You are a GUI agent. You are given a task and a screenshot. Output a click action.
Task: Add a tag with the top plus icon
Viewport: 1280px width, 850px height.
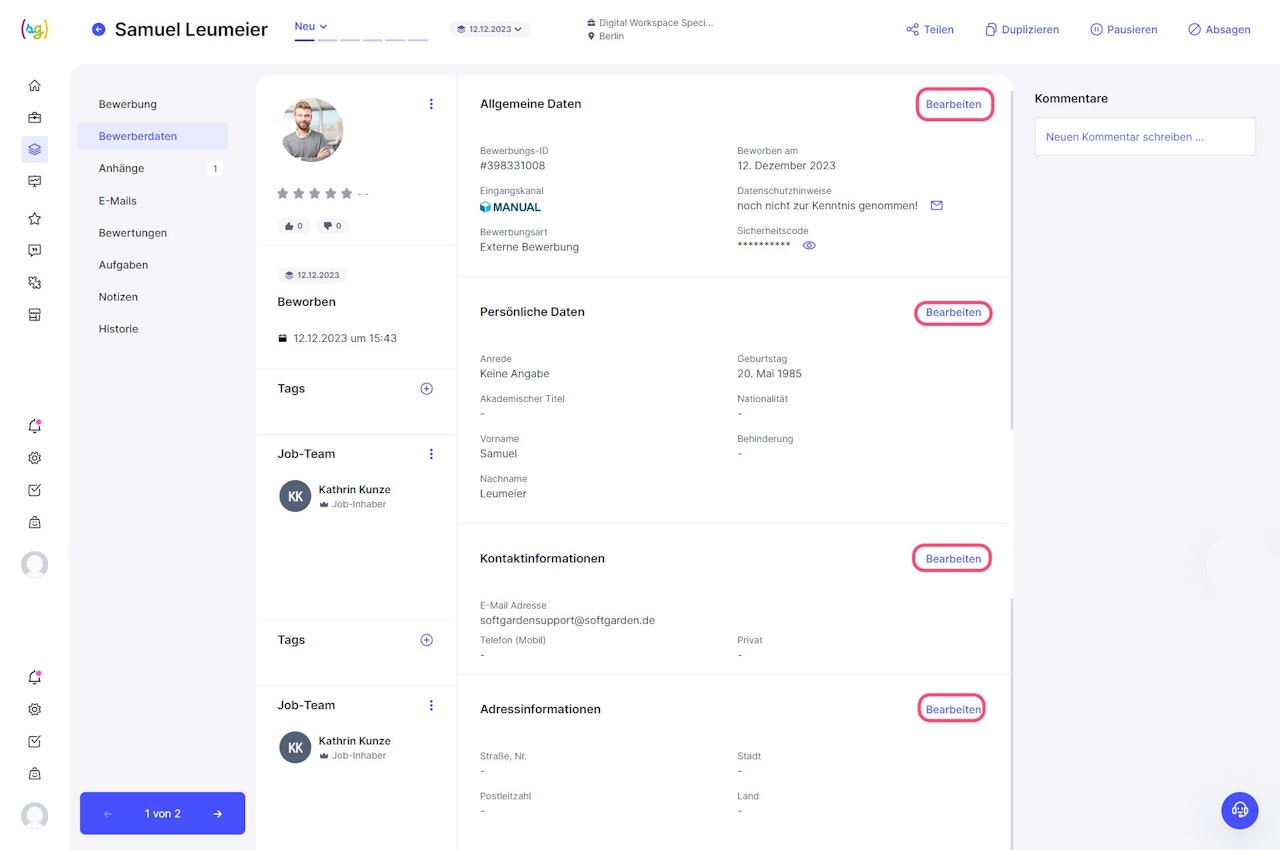[x=426, y=389]
